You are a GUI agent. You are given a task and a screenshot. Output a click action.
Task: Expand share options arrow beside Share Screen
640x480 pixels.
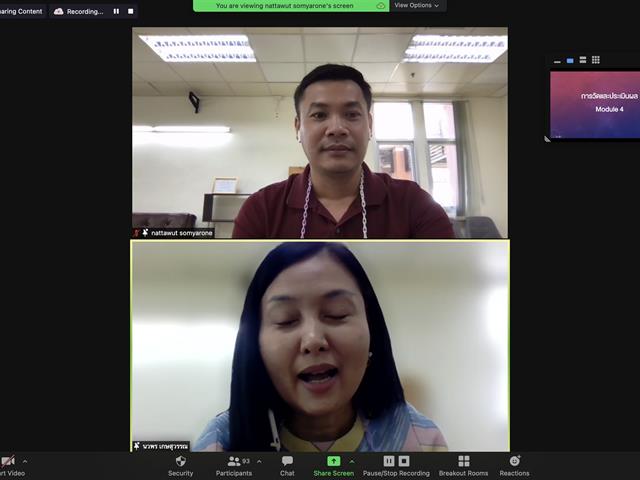(x=352, y=461)
